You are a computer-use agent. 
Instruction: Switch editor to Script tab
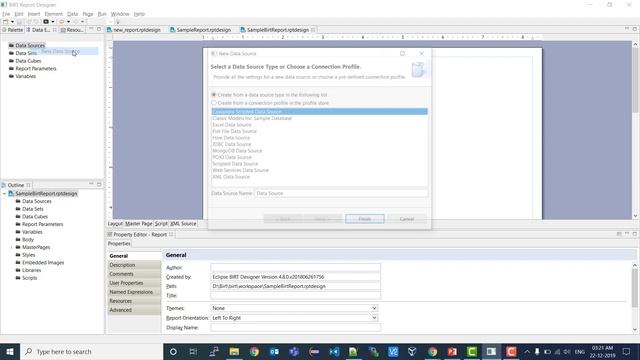coord(161,224)
